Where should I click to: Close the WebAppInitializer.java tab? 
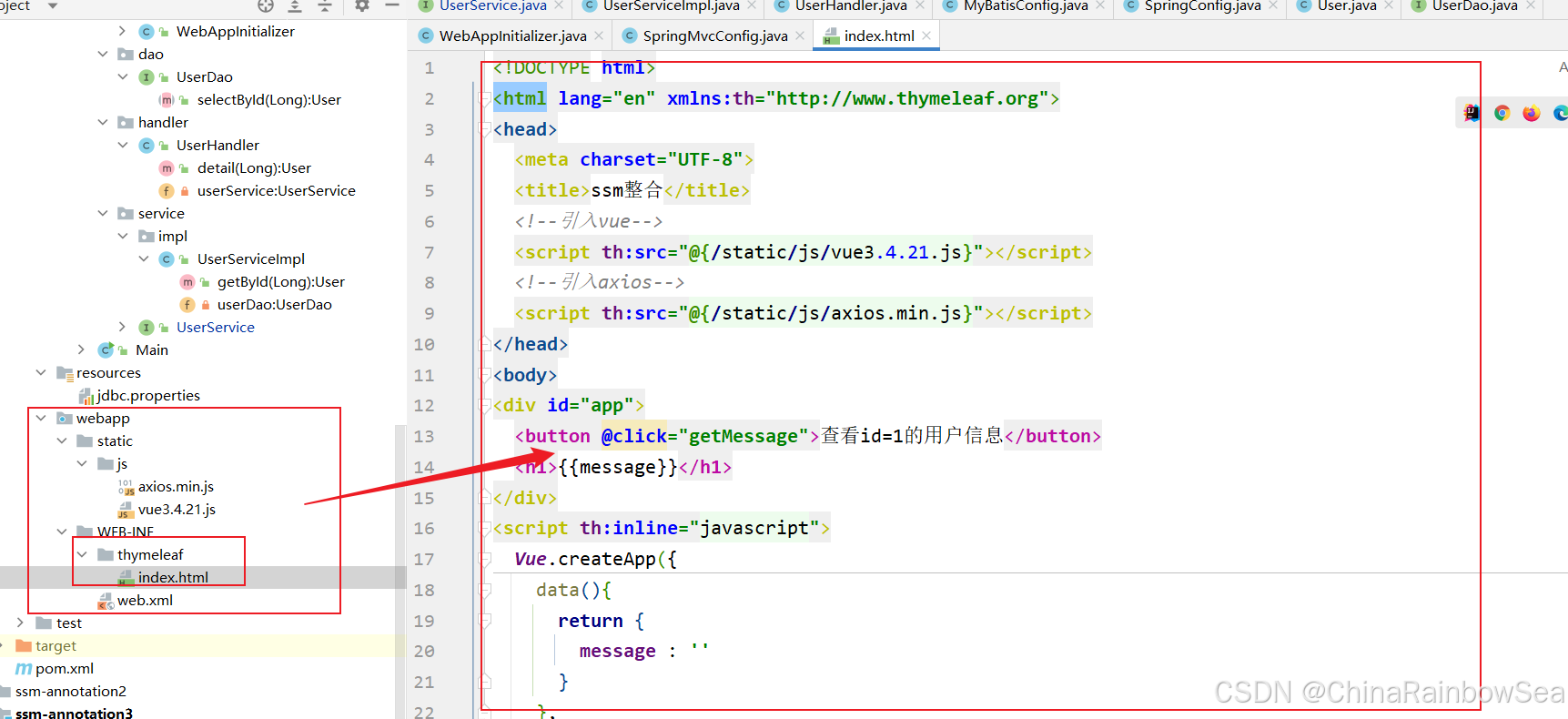[x=599, y=36]
